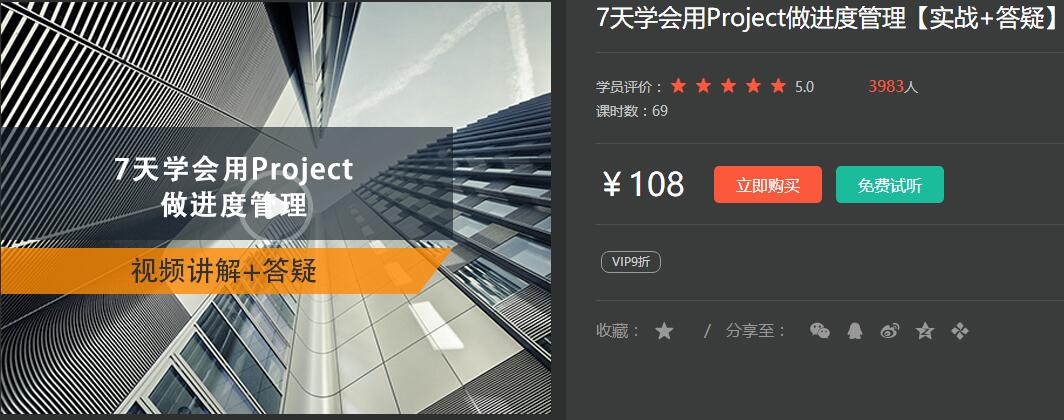The height and width of the screenshot is (420, 1064).
Task: Click the 学员评价 label
Action: 630,87
